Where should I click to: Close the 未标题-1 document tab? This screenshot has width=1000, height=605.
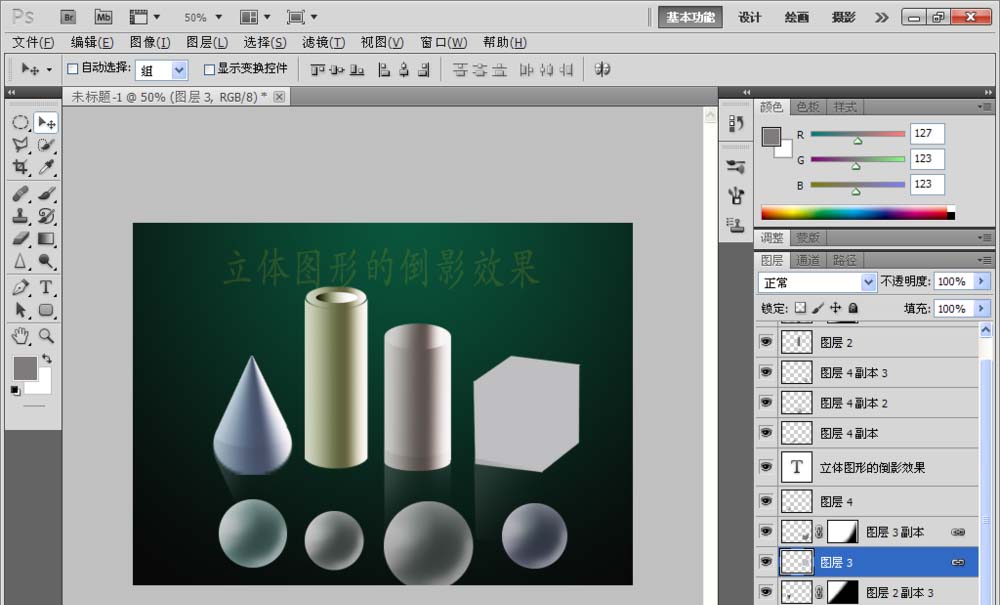[279, 96]
